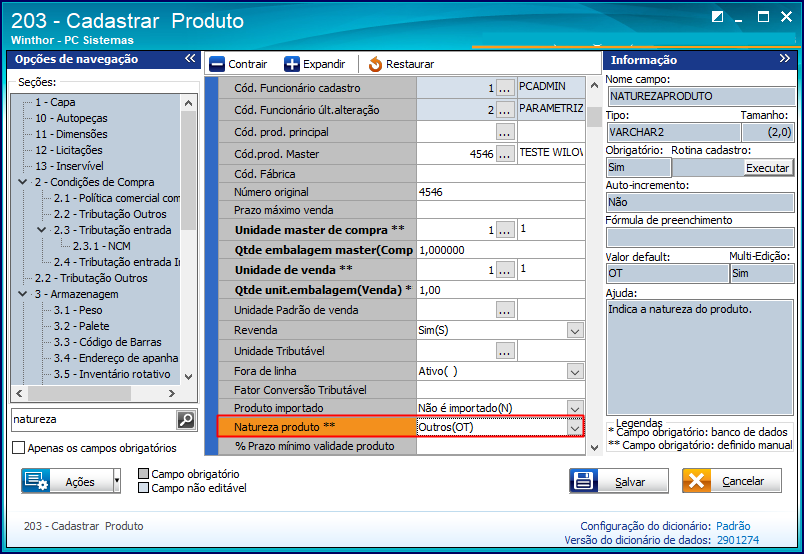Open lookup for Cód. prod. principal
Image resolution: width=804 pixels, height=554 pixels.
505,132
